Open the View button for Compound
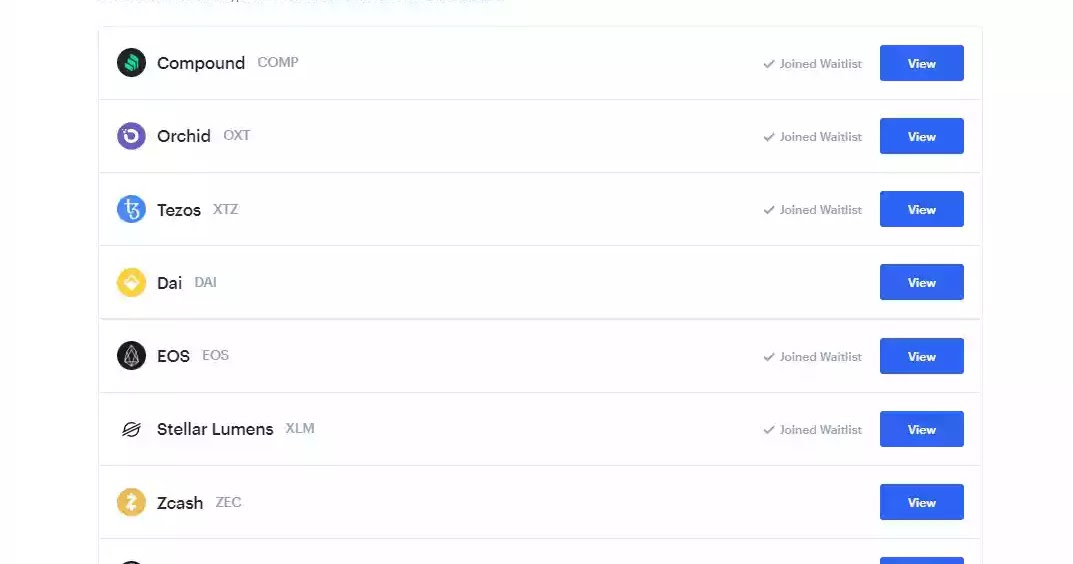Screen dimensions: 1073x564 click(922, 63)
